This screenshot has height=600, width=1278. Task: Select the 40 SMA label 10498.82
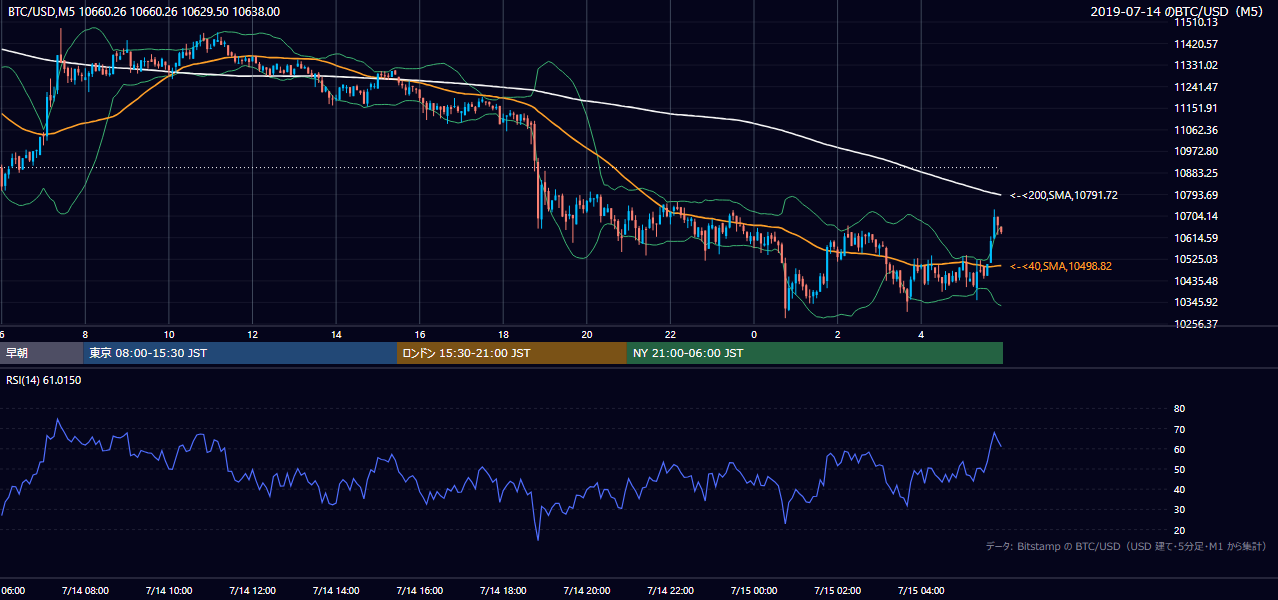tap(1061, 266)
